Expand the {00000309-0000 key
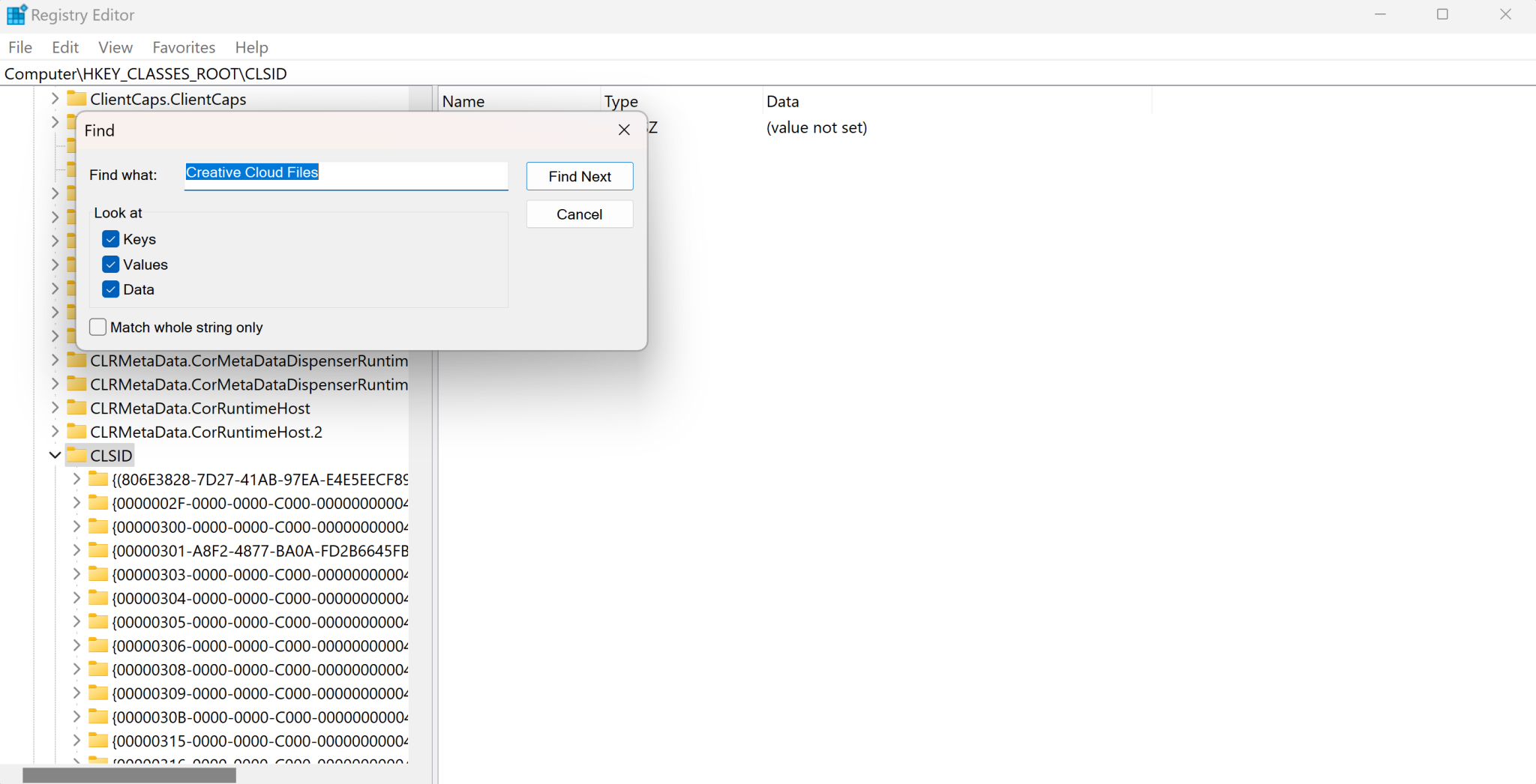This screenshot has width=1536, height=784. tap(76, 693)
